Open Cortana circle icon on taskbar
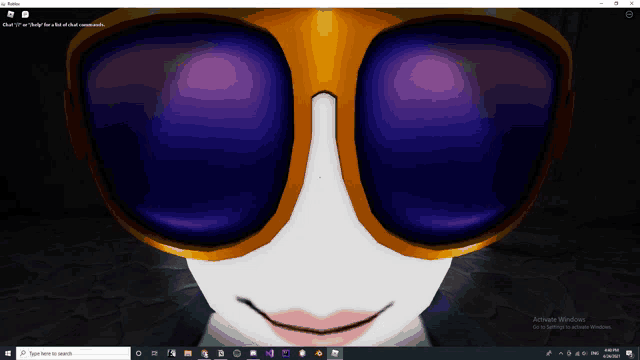Image resolution: width=640 pixels, height=360 pixels. point(139,353)
